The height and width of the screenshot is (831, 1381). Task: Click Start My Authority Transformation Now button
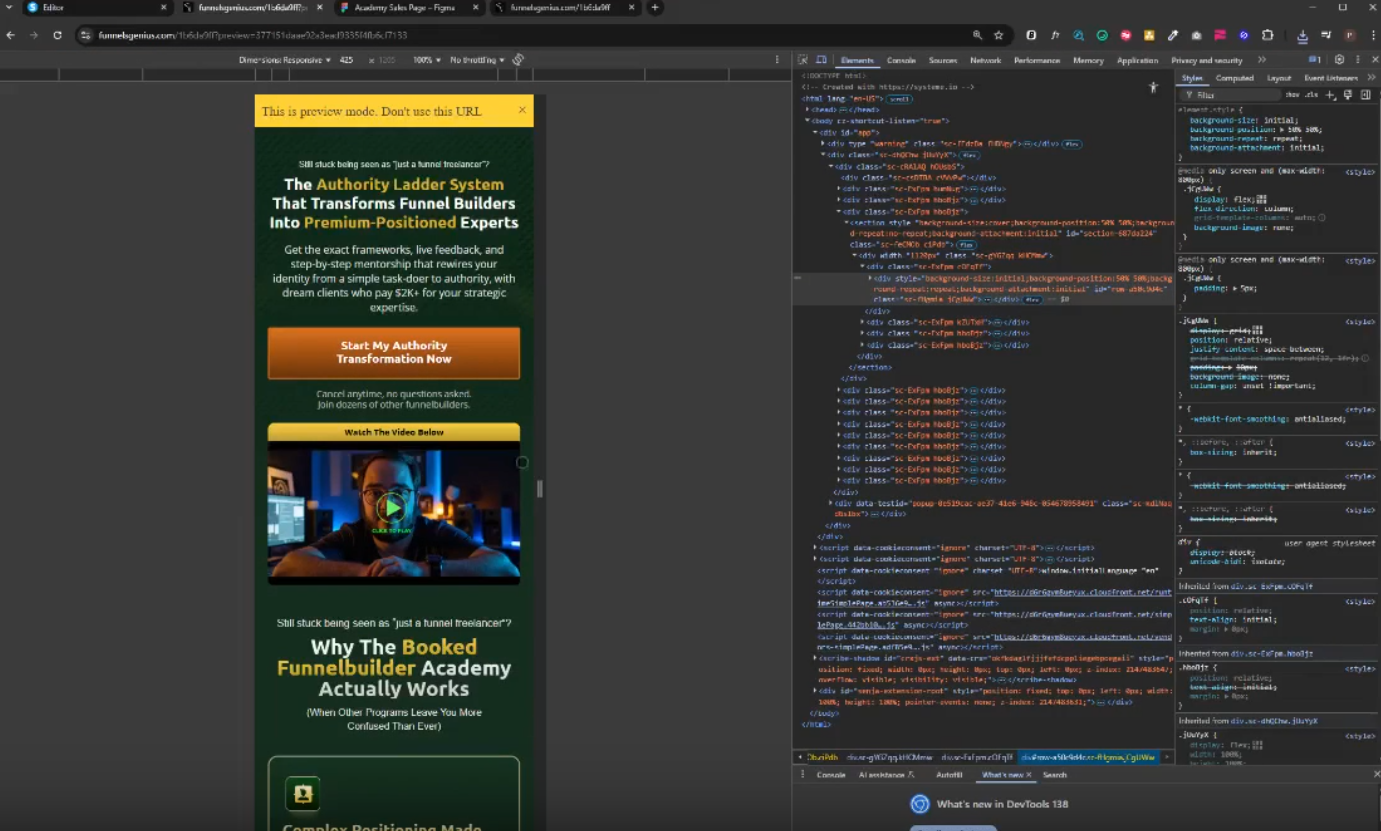tap(394, 352)
